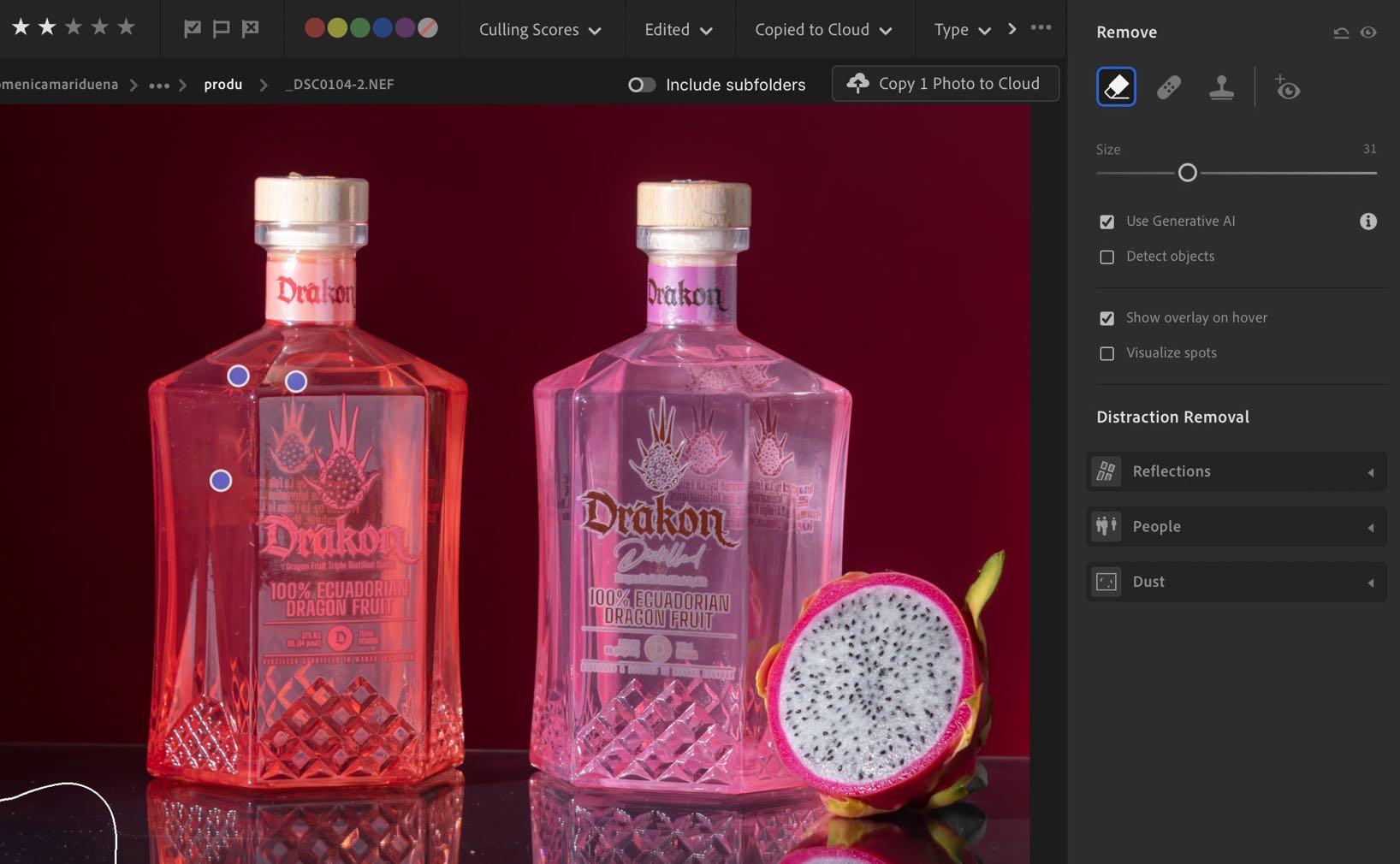The width and height of the screenshot is (1400, 864).
Task: Filter by green color label
Action: pos(360,28)
